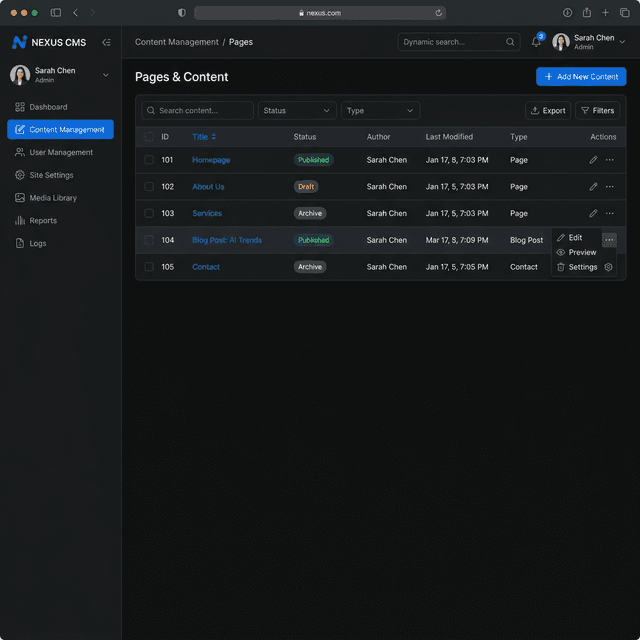The width and height of the screenshot is (640, 640).
Task: Click the Status column header
Action: point(304,137)
